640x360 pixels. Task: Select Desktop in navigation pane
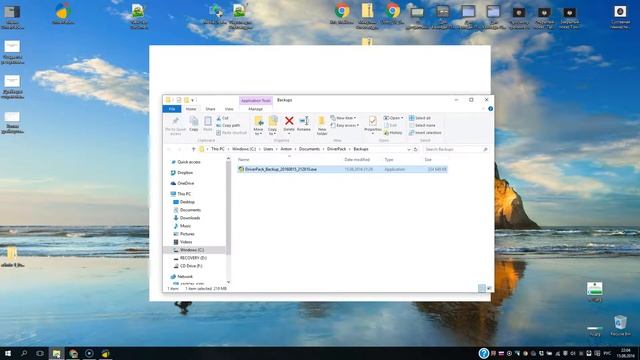[184, 202]
